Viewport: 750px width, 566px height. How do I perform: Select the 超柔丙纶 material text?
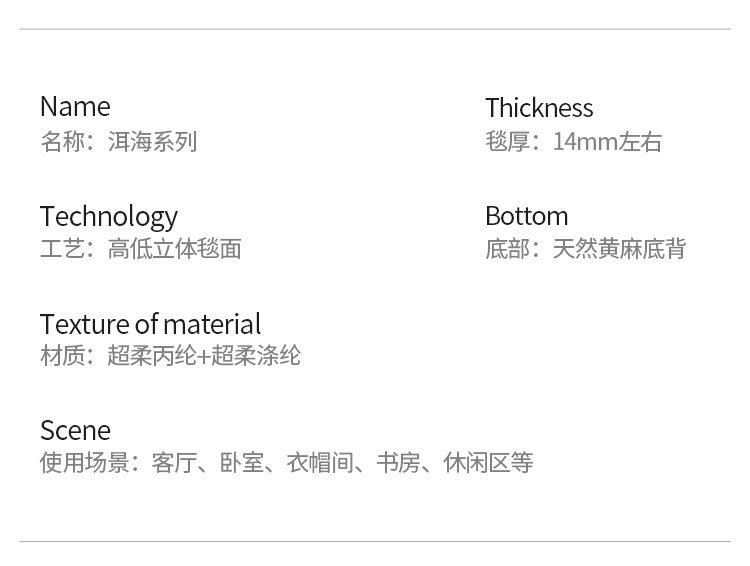(152, 356)
